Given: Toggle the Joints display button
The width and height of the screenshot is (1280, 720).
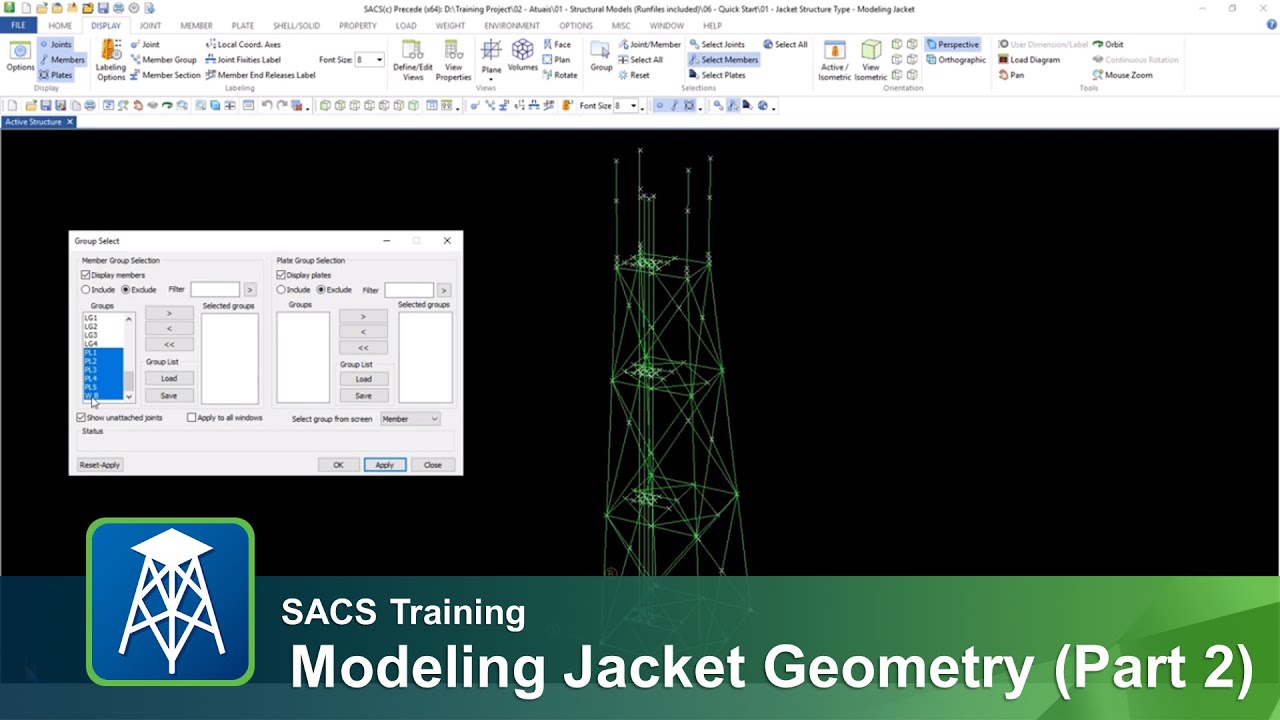Looking at the screenshot, I should pos(55,45).
